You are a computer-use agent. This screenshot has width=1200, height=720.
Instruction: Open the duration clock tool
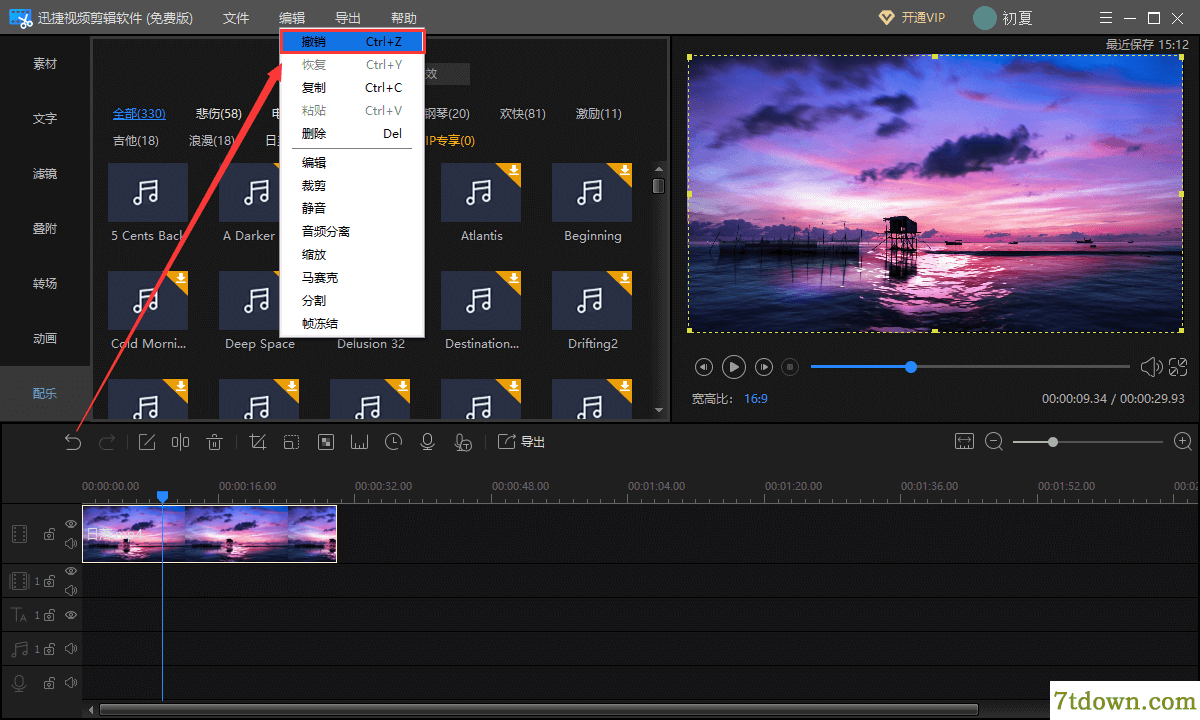[x=393, y=442]
